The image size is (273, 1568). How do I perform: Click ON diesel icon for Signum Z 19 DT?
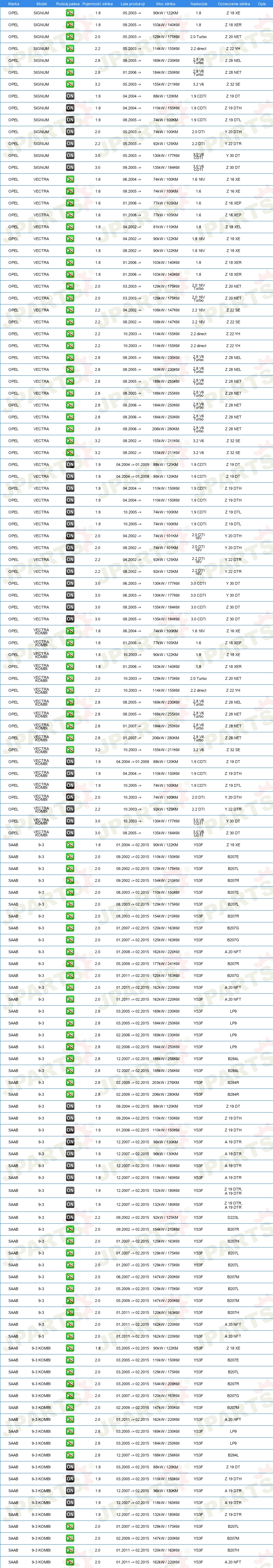point(70,96)
